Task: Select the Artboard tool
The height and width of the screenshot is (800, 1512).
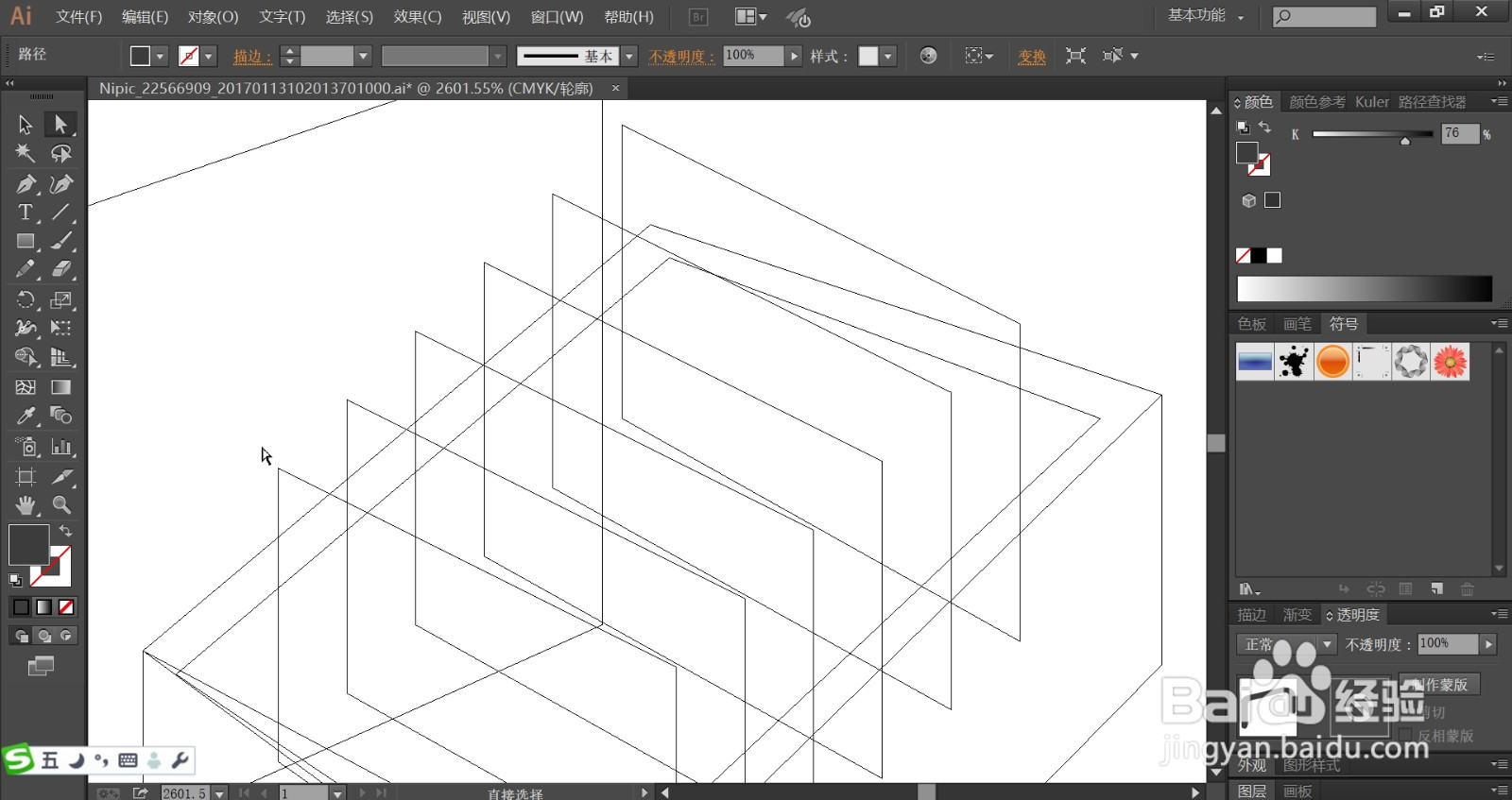Action: point(26,477)
